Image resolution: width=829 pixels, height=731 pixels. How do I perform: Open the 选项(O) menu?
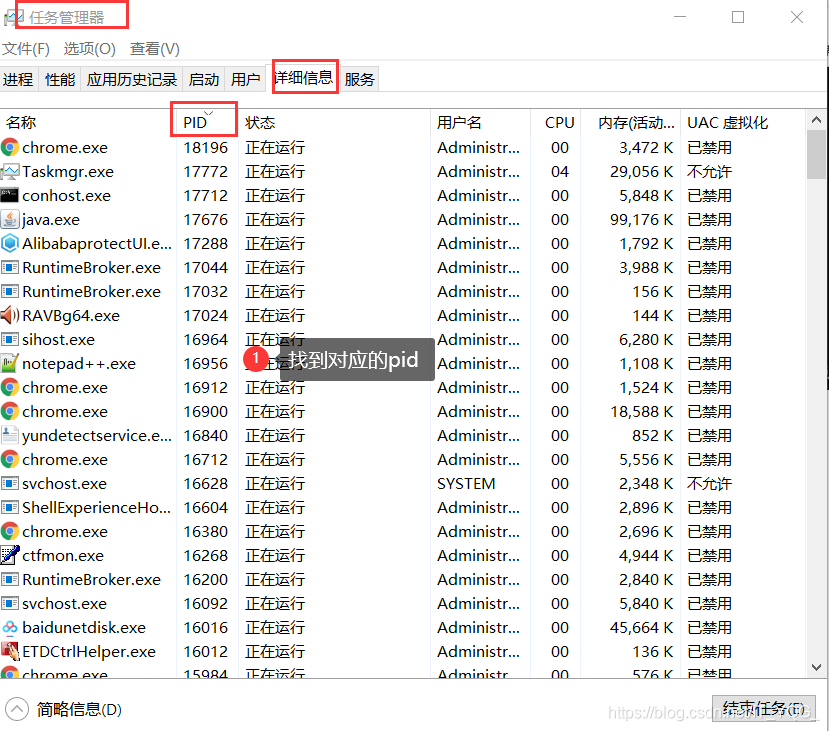pos(89,49)
